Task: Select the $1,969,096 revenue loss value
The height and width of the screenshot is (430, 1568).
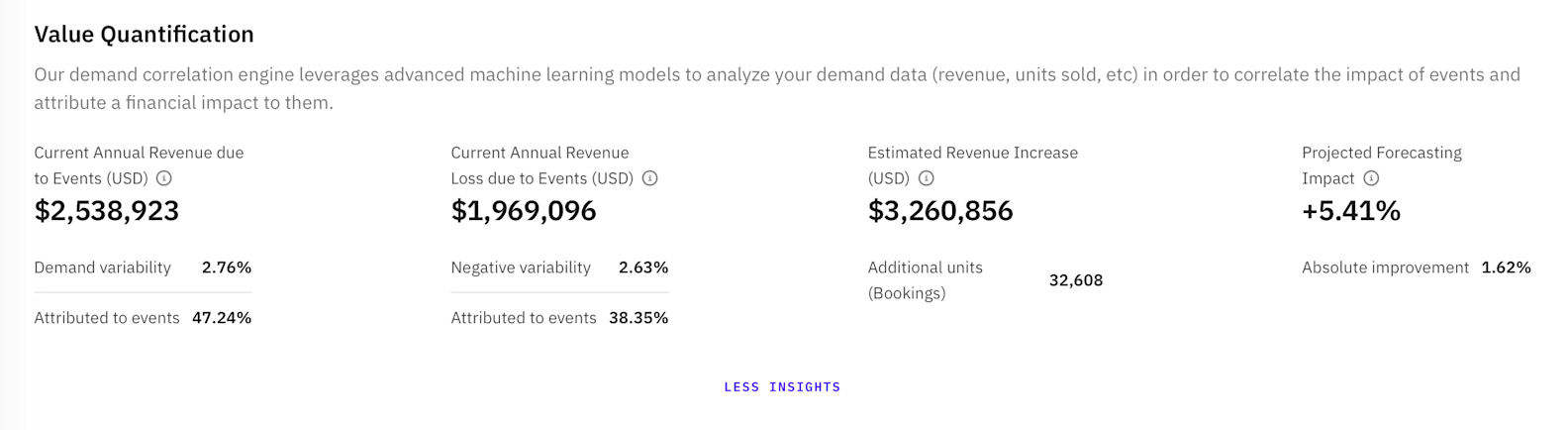Action: tap(524, 211)
